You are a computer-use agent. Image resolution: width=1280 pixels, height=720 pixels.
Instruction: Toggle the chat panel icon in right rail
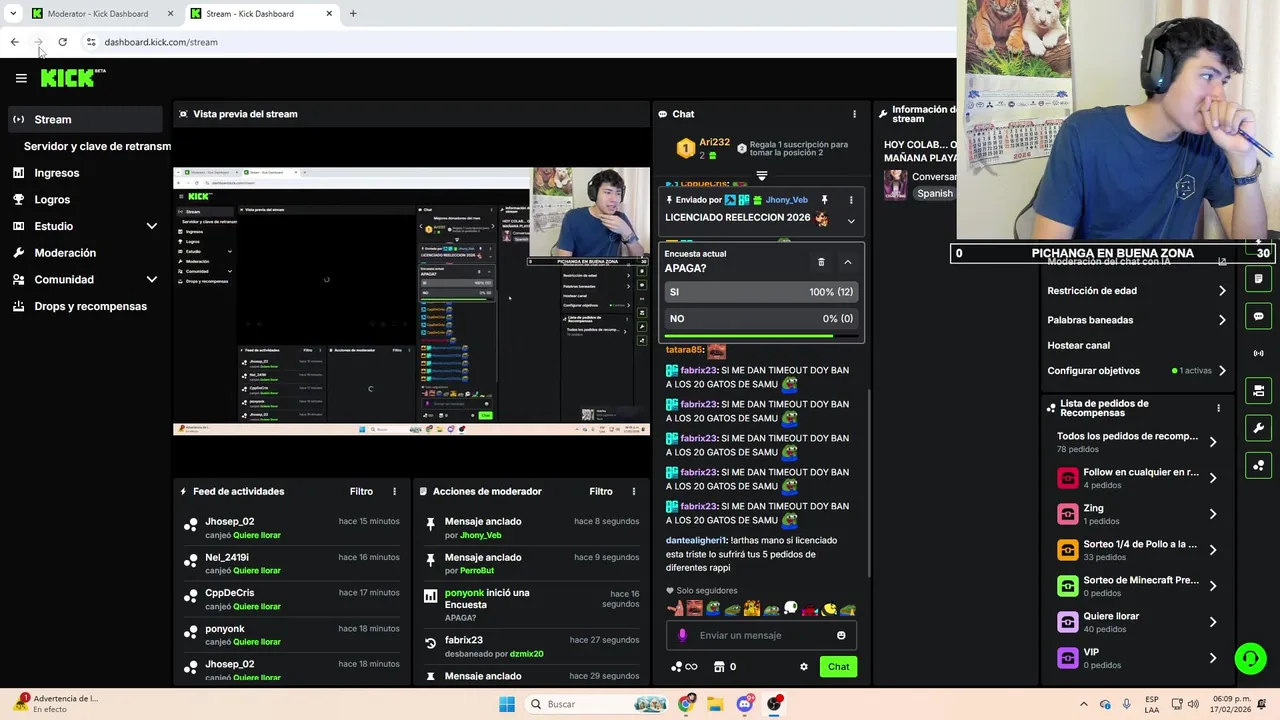click(x=1258, y=316)
